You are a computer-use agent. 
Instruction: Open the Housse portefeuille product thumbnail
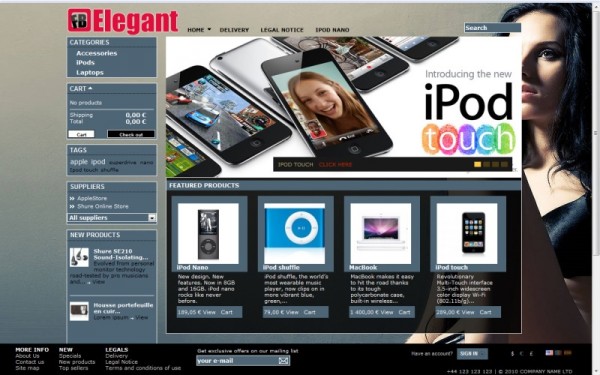[79, 311]
